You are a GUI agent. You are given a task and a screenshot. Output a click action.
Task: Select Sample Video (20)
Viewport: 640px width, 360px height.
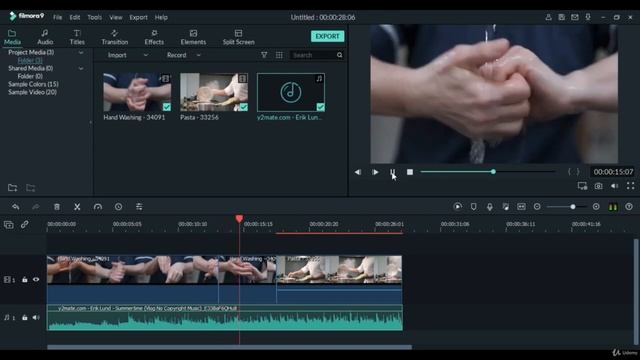coord(32,92)
